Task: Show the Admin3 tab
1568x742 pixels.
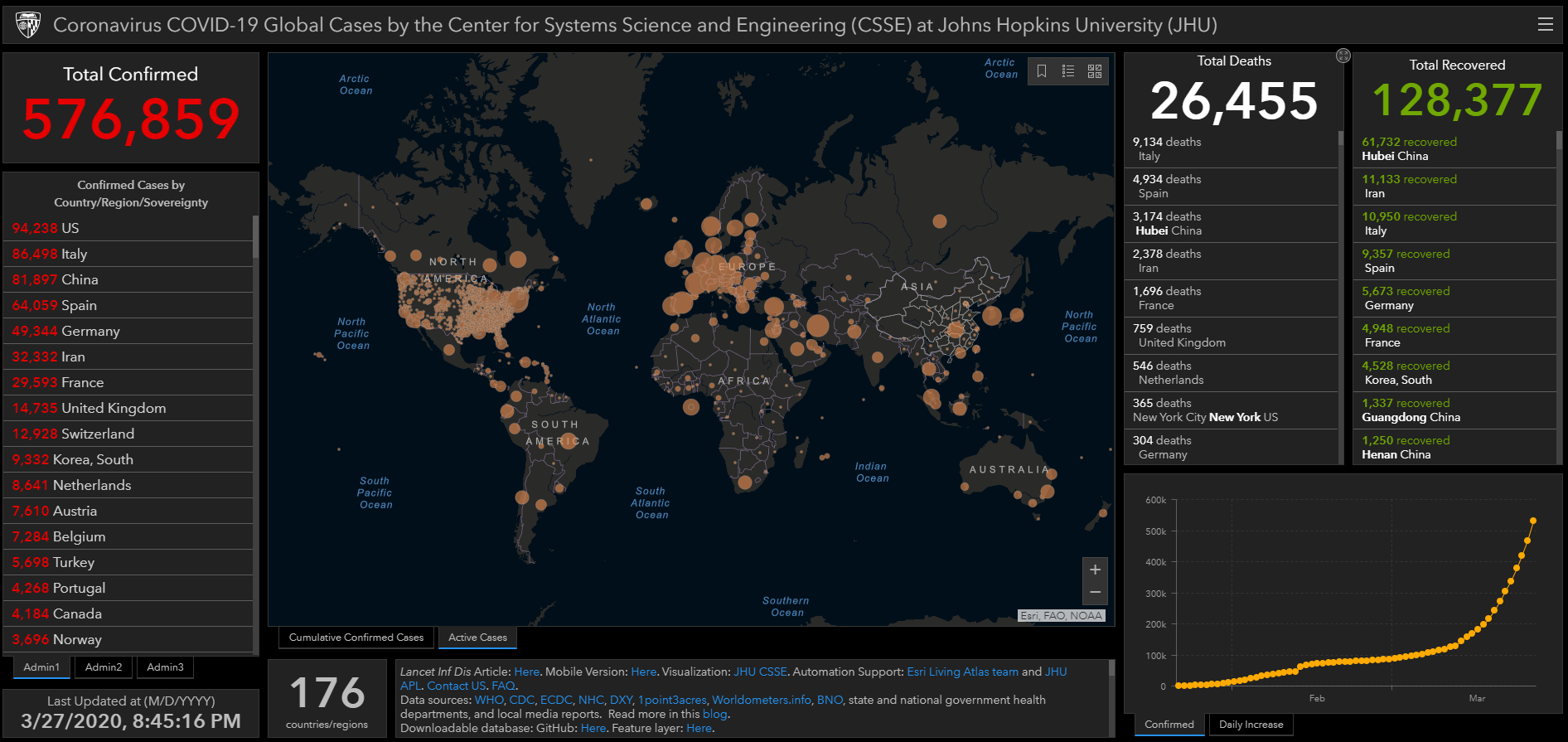Action: point(166,667)
